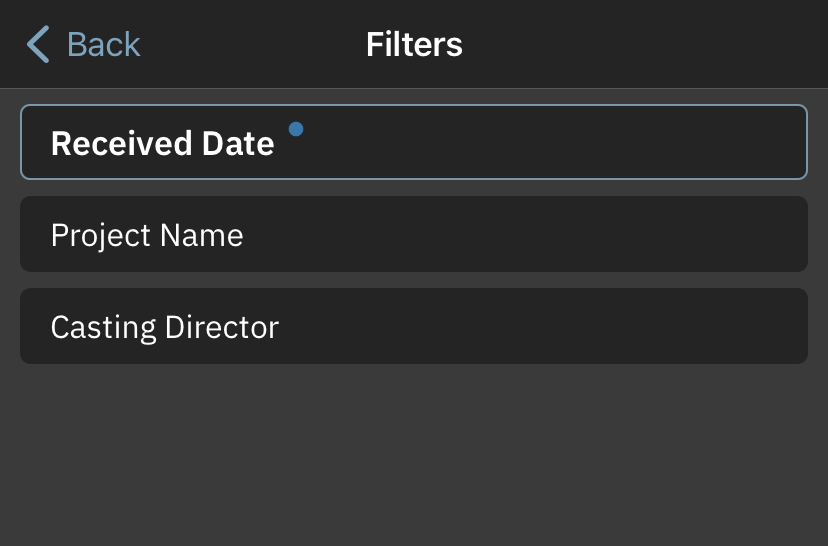Expand the Casting Director filter row
Viewport: 828px width, 546px height.
[413, 326]
